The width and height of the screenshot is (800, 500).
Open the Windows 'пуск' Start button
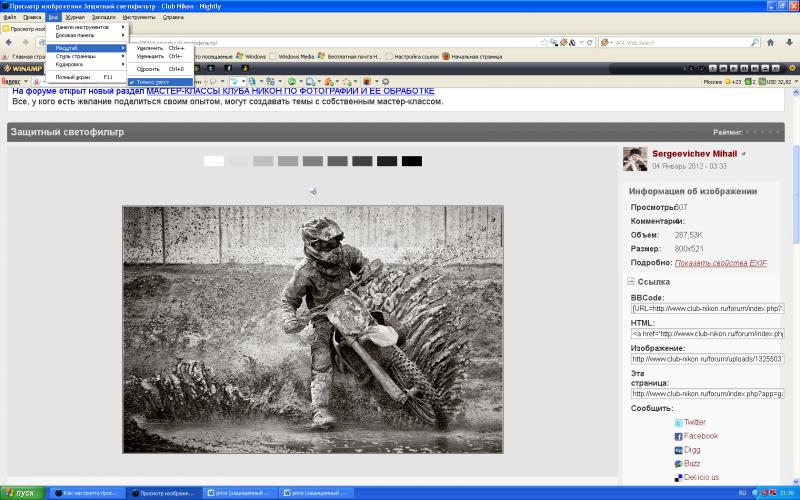click(22, 493)
